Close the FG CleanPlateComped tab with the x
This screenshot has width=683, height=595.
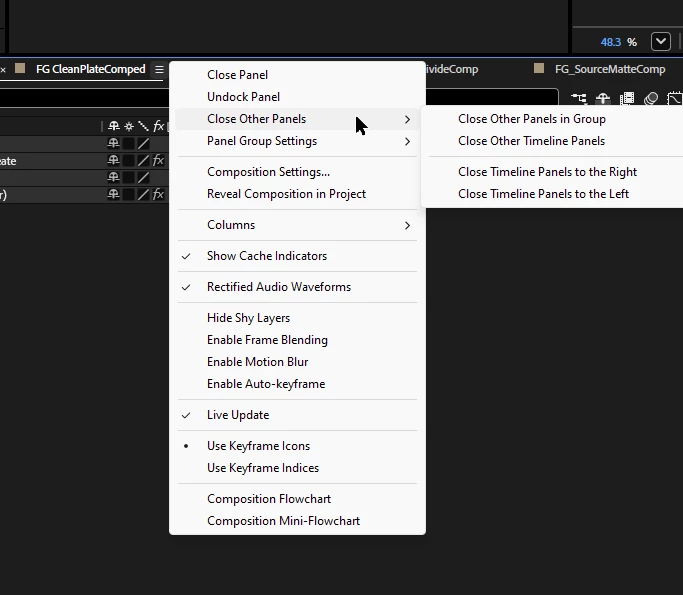[3, 70]
